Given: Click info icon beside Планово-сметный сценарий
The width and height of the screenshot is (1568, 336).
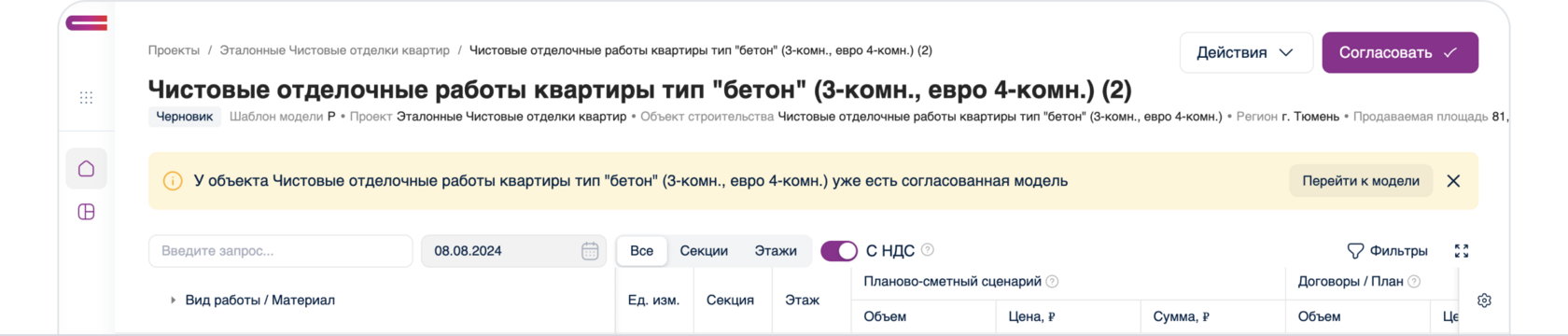Looking at the screenshot, I should point(1052,282).
